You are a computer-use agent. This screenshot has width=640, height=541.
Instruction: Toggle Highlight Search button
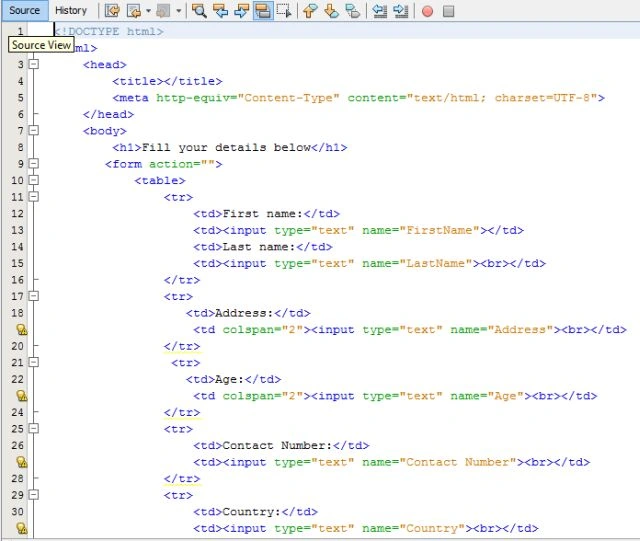pos(262,11)
